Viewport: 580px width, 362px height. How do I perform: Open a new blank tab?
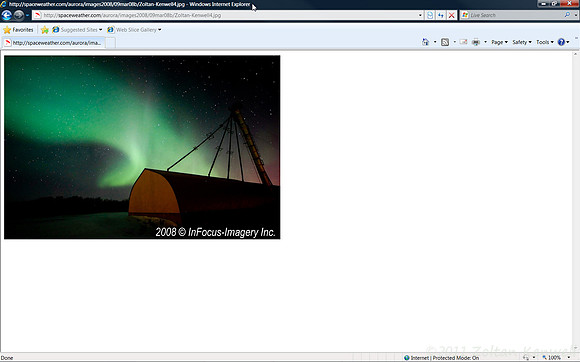point(111,43)
